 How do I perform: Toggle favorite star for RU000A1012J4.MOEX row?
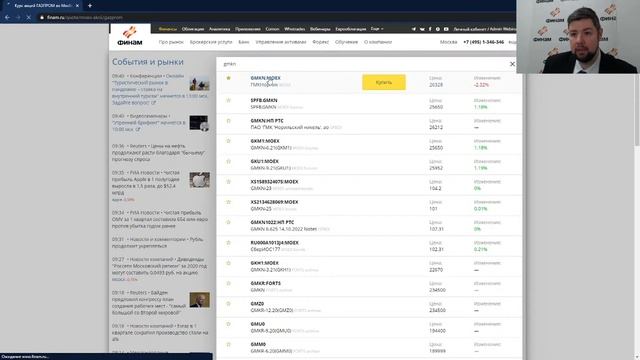tap(229, 243)
